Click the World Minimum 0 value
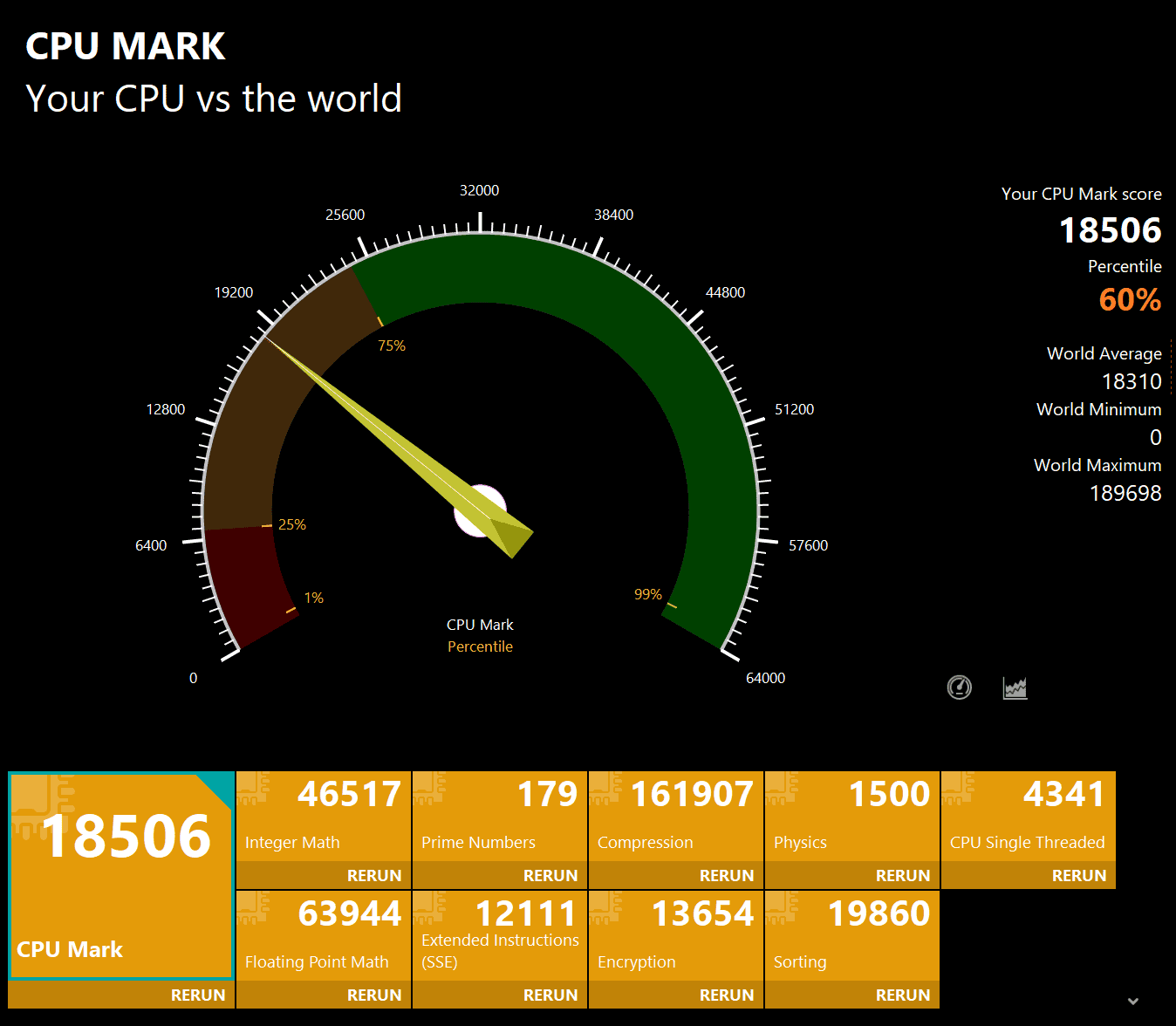This screenshot has width=1176, height=1026. 1155,437
